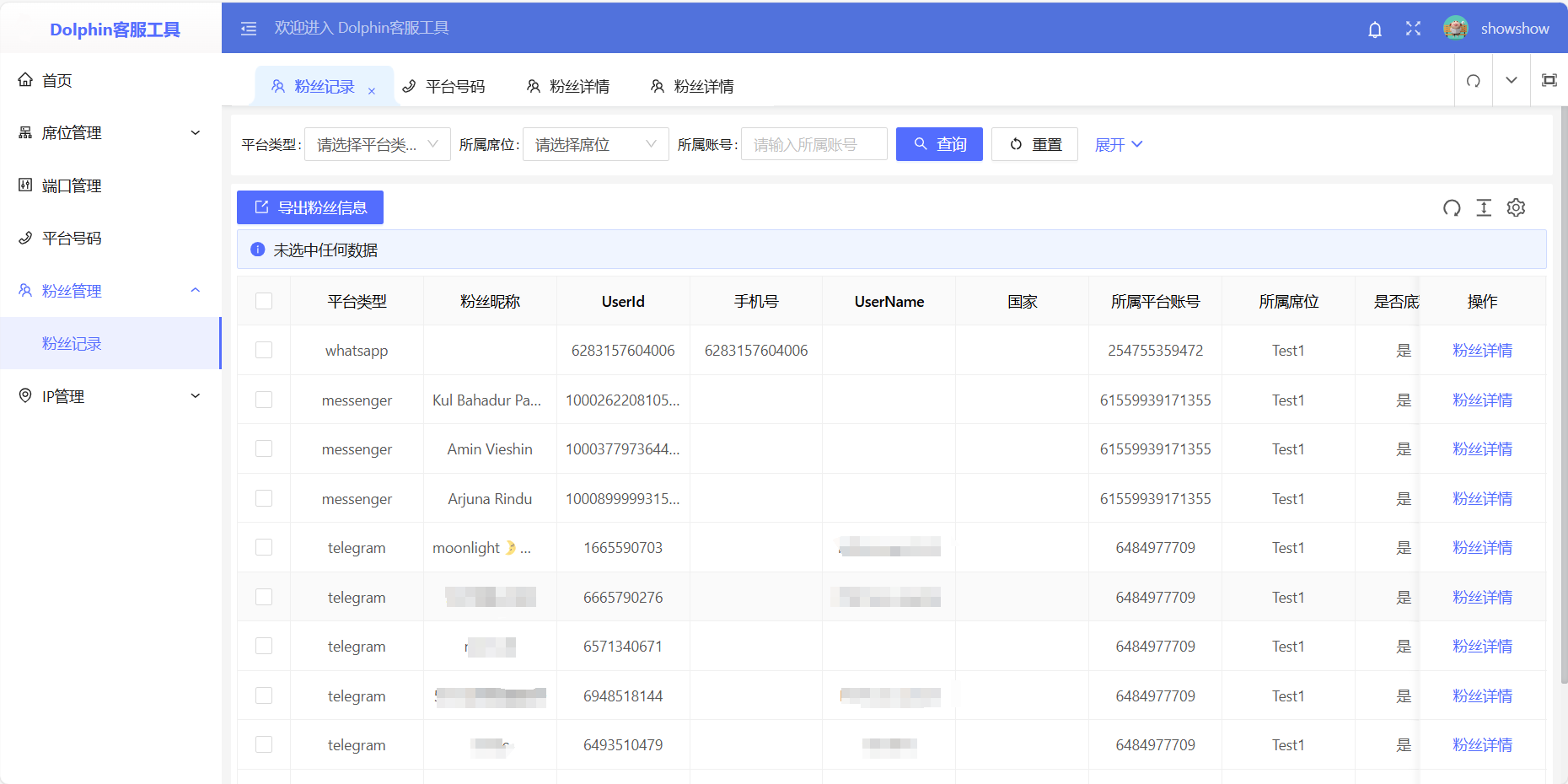This screenshot has height=784, width=1568.
Task: Open the 平台类型 platform type dropdown
Action: [377, 145]
